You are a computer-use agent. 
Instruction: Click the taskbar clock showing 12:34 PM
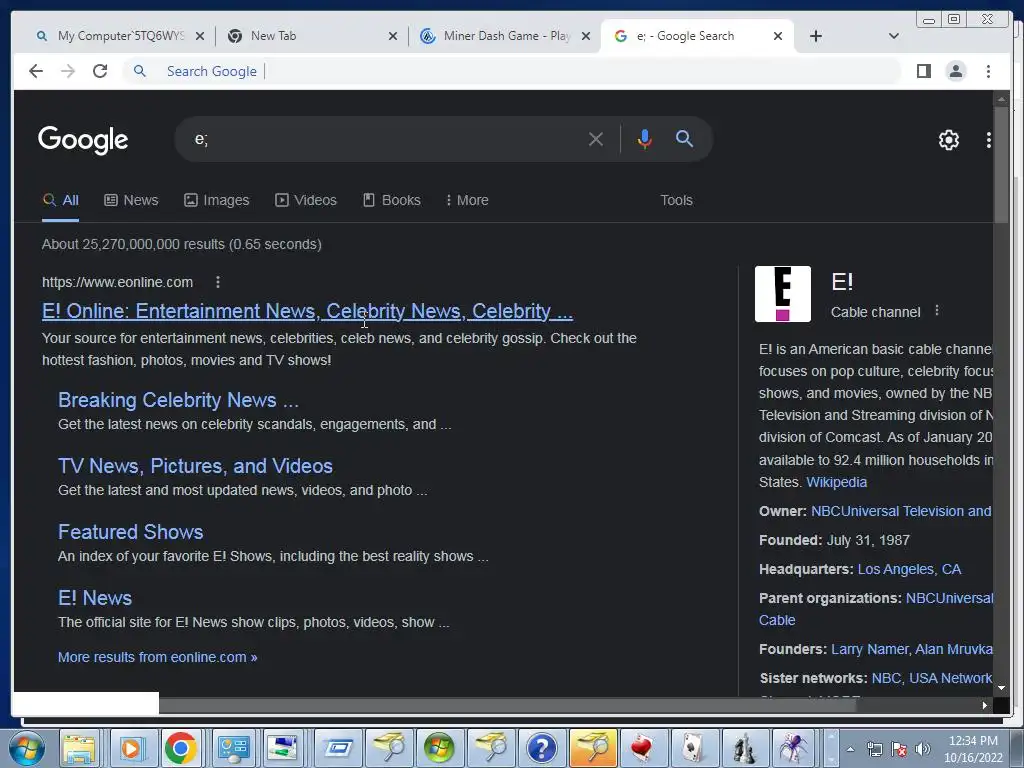[x=972, y=749]
